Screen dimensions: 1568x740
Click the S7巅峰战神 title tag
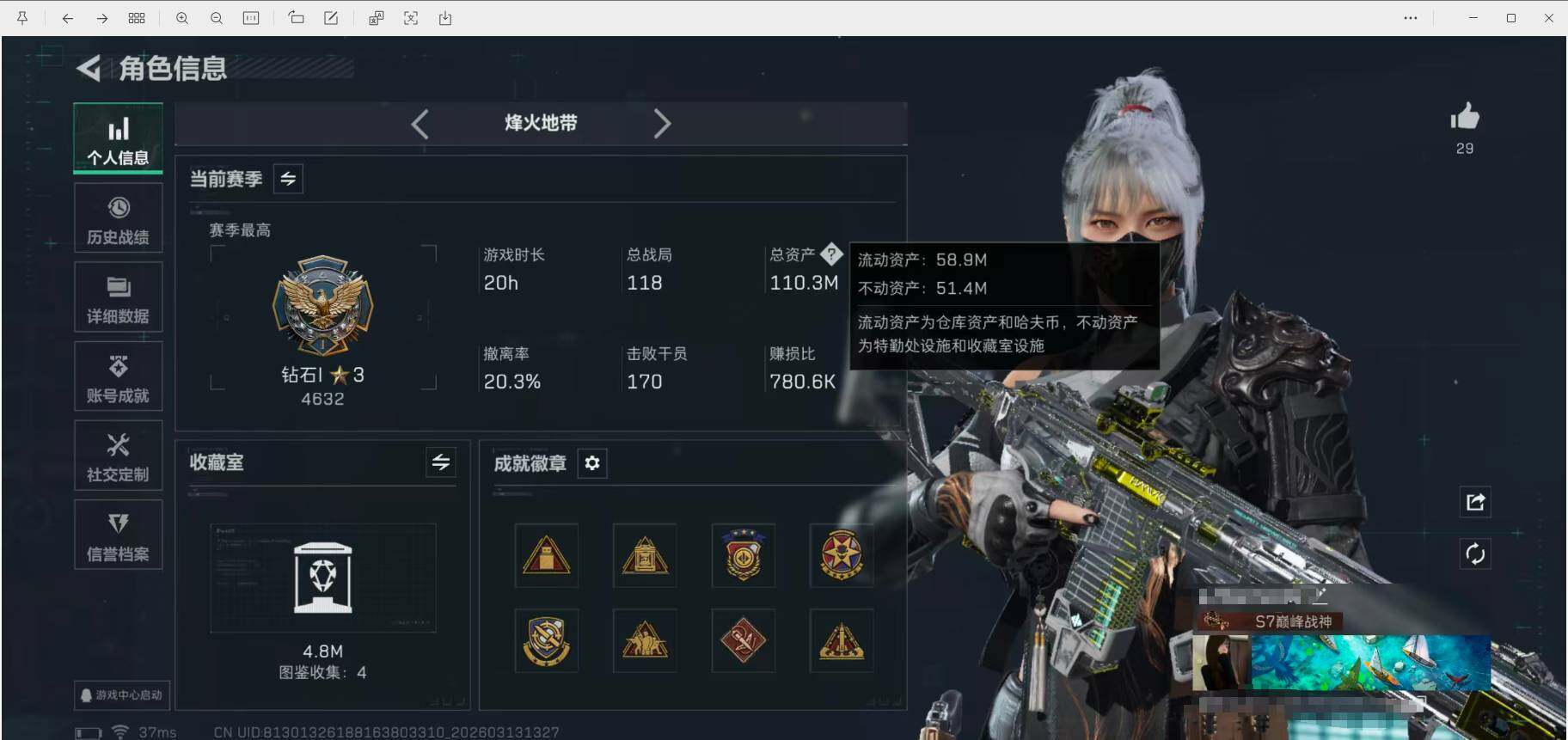(x=1269, y=621)
